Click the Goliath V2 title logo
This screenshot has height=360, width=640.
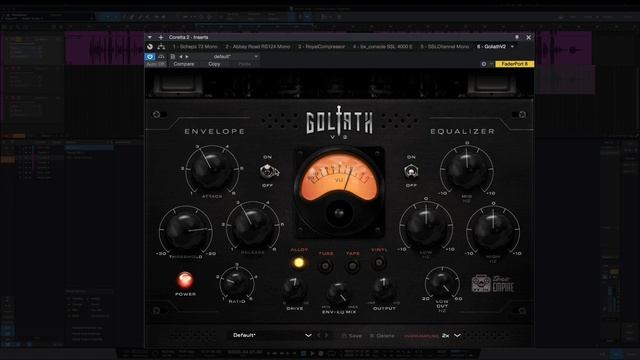pos(339,122)
